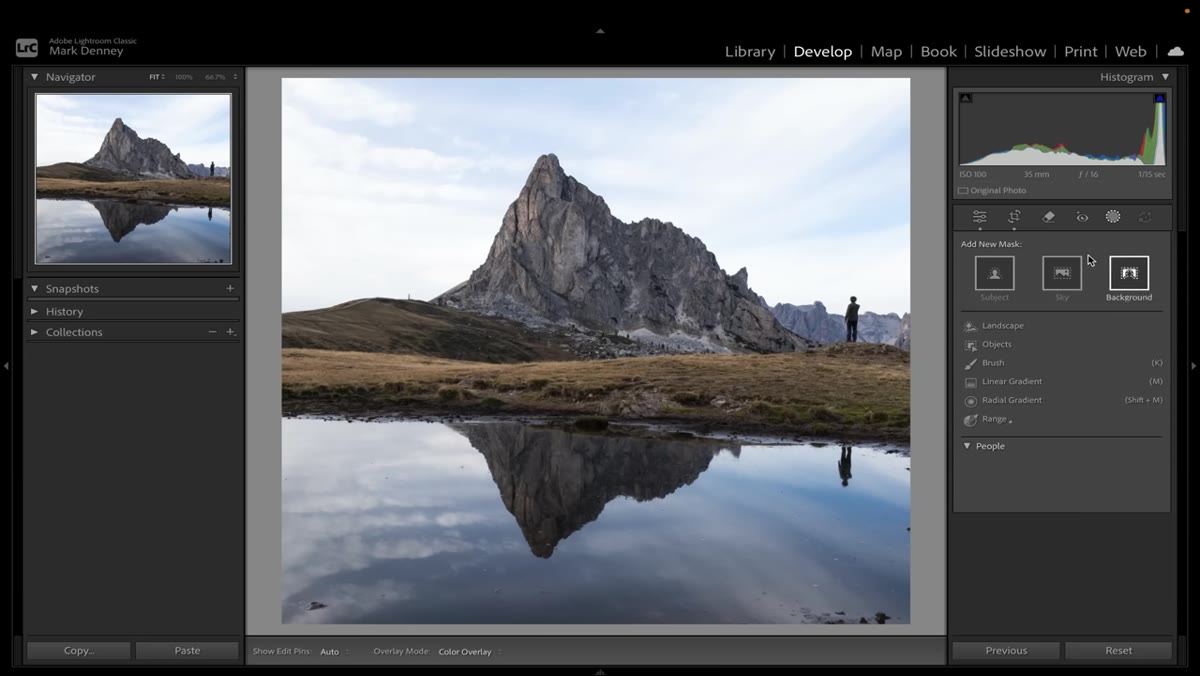This screenshot has width=1200, height=676.
Task: Create a Select Subject mask
Action: [994, 273]
